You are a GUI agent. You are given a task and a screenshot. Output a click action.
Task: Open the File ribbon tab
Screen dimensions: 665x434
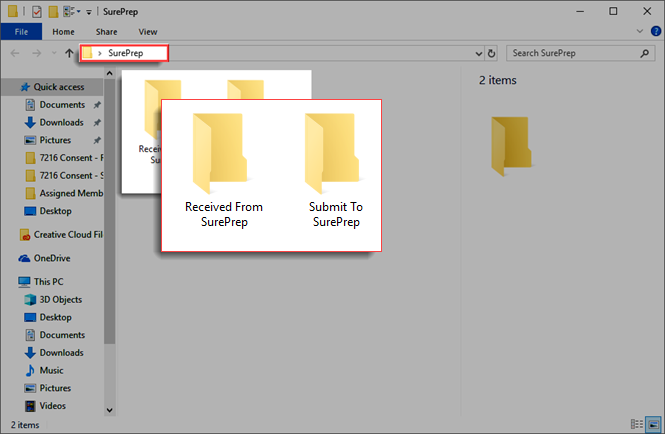21,32
